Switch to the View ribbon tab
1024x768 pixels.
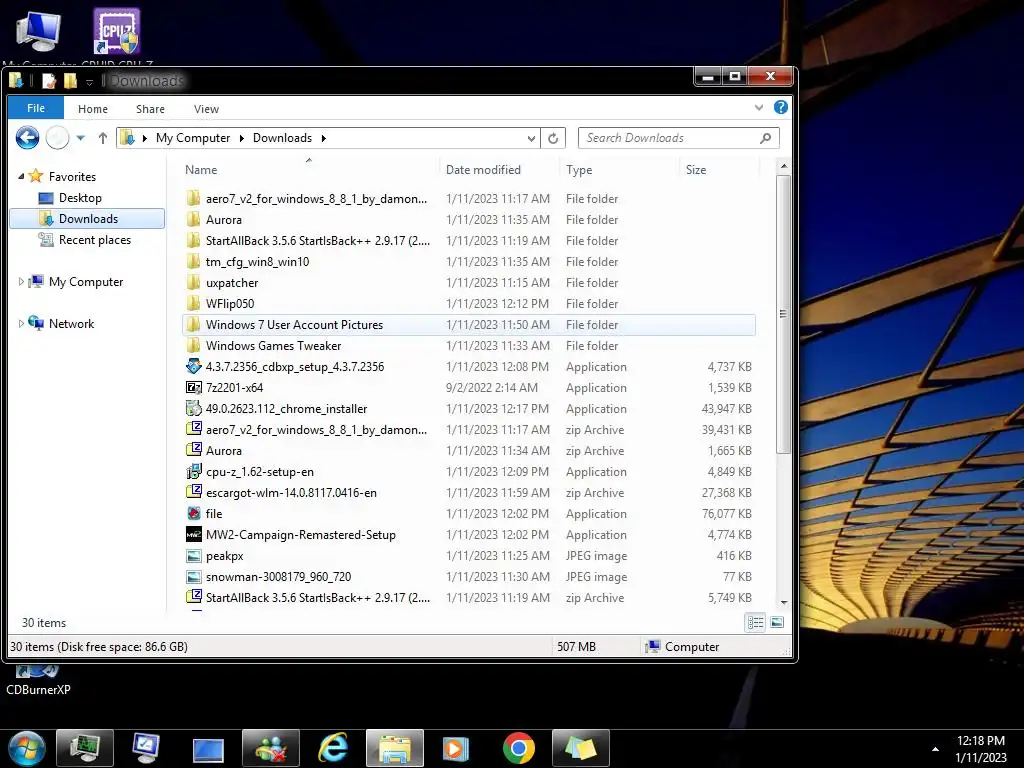click(x=206, y=109)
